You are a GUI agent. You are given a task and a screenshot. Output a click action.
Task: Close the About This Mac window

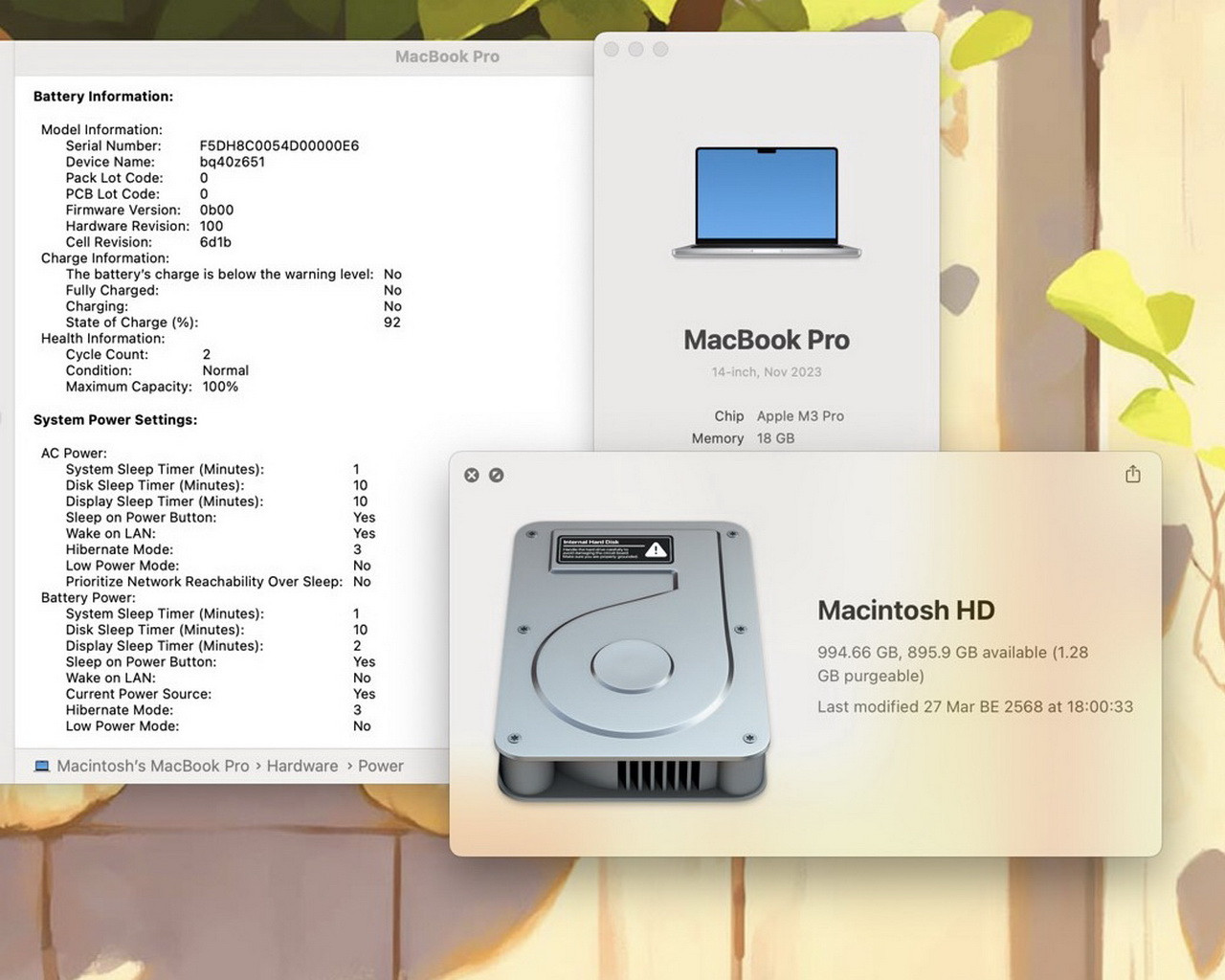(x=612, y=49)
